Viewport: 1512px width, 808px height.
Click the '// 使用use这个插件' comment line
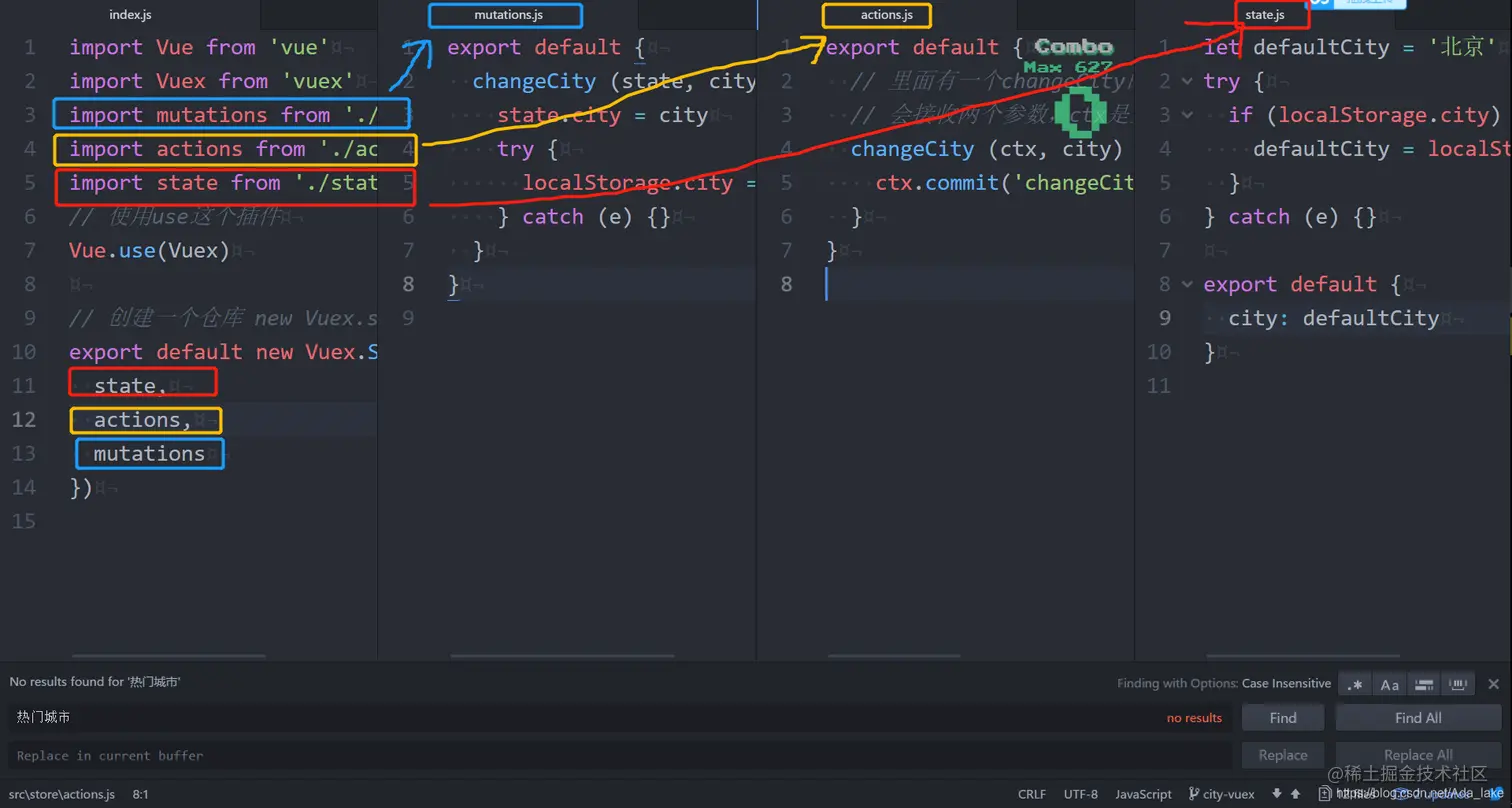(x=177, y=217)
